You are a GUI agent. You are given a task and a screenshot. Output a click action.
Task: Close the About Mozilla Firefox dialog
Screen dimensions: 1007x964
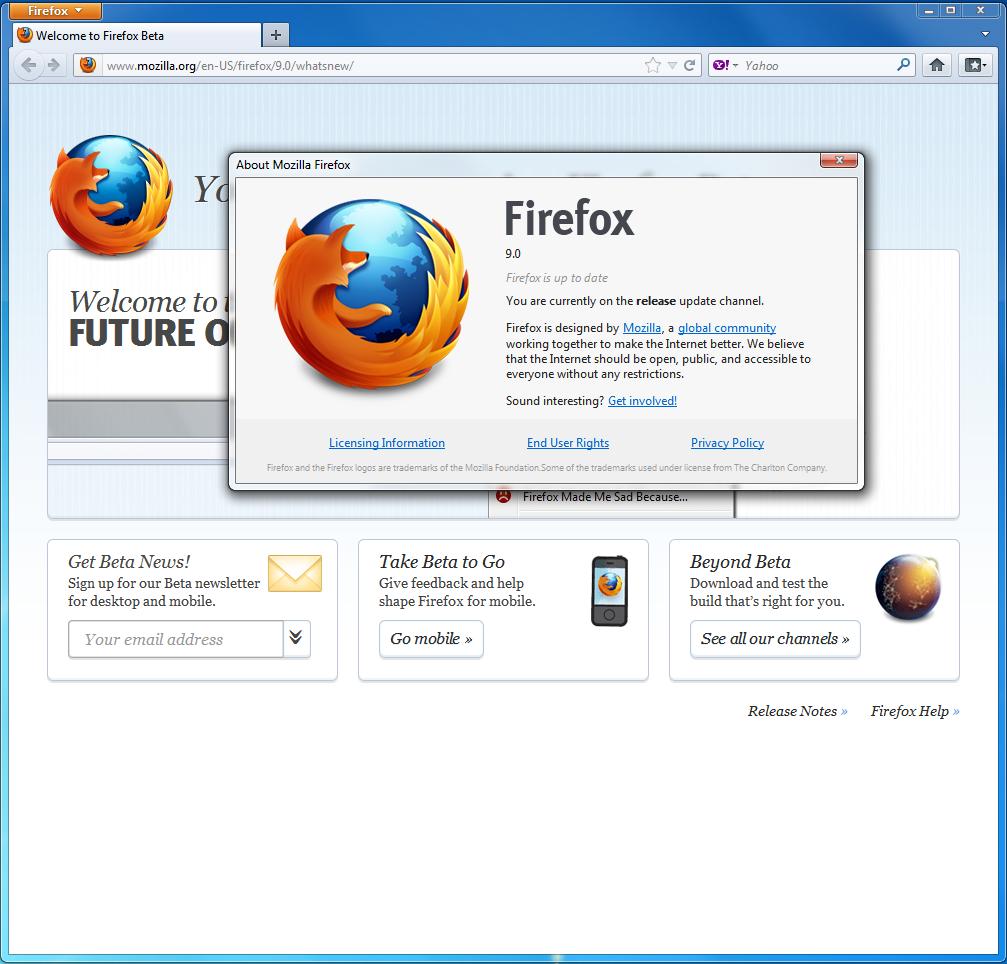click(x=839, y=160)
